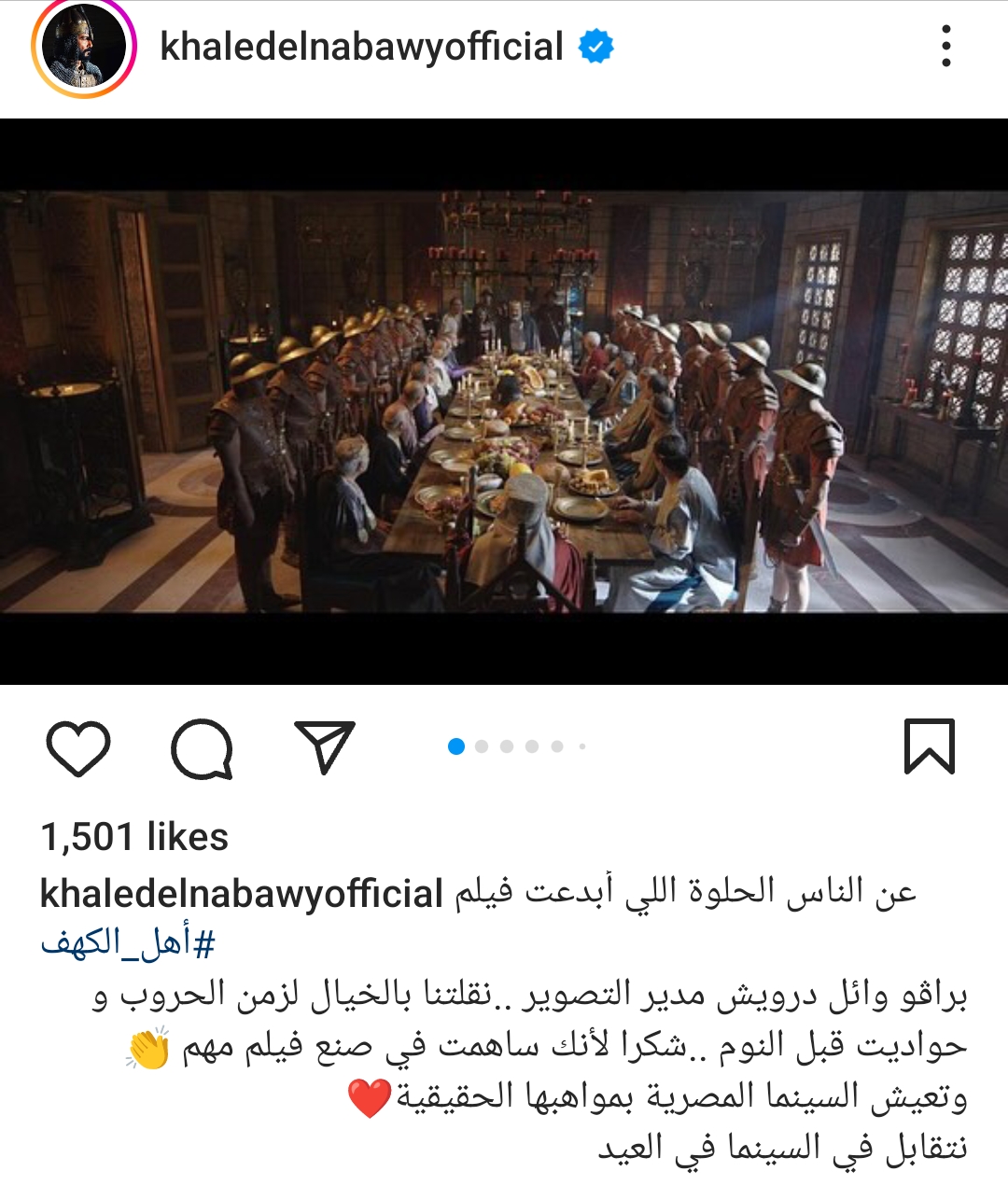
Task: Tap the banquet hall film still
Action: coord(504,401)
